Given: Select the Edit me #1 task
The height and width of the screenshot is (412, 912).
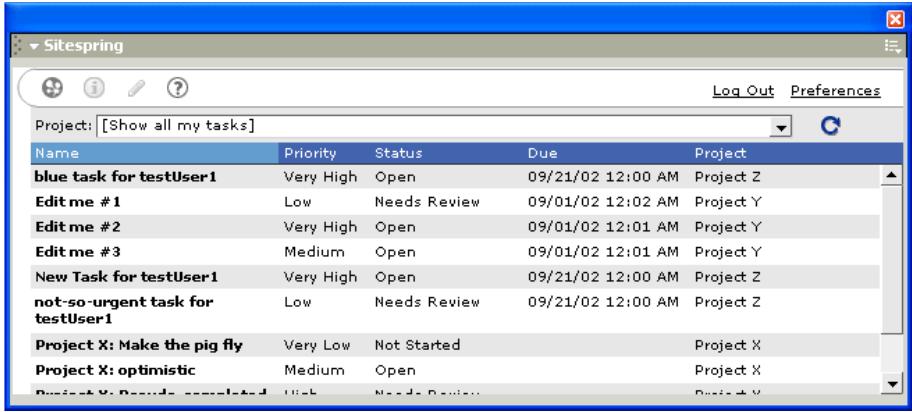Looking at the screenshot, I should (78, 202).
